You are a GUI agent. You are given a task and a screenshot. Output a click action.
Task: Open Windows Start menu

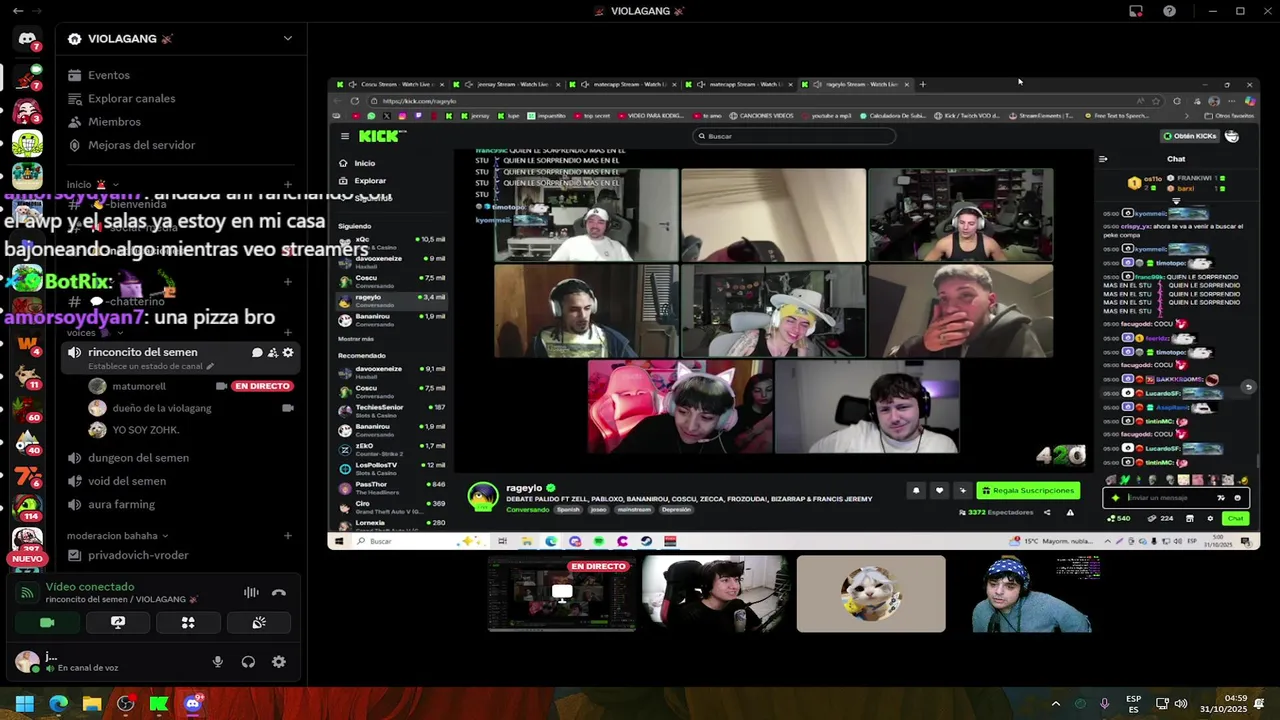pos(25,704)
